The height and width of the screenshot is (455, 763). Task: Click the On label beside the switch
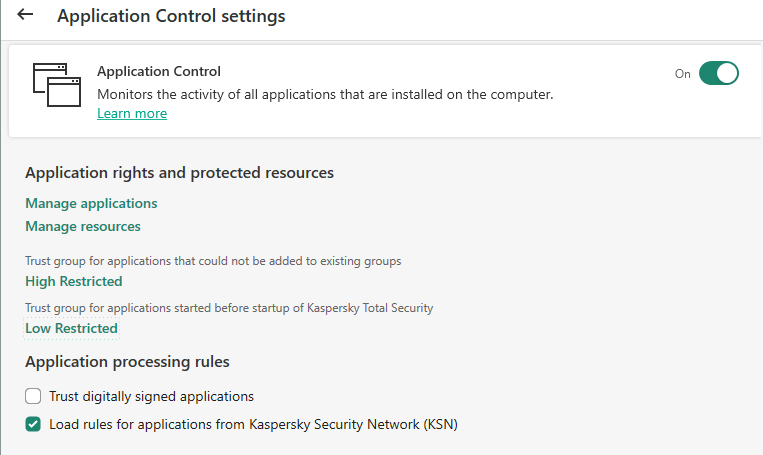(682, 74)
